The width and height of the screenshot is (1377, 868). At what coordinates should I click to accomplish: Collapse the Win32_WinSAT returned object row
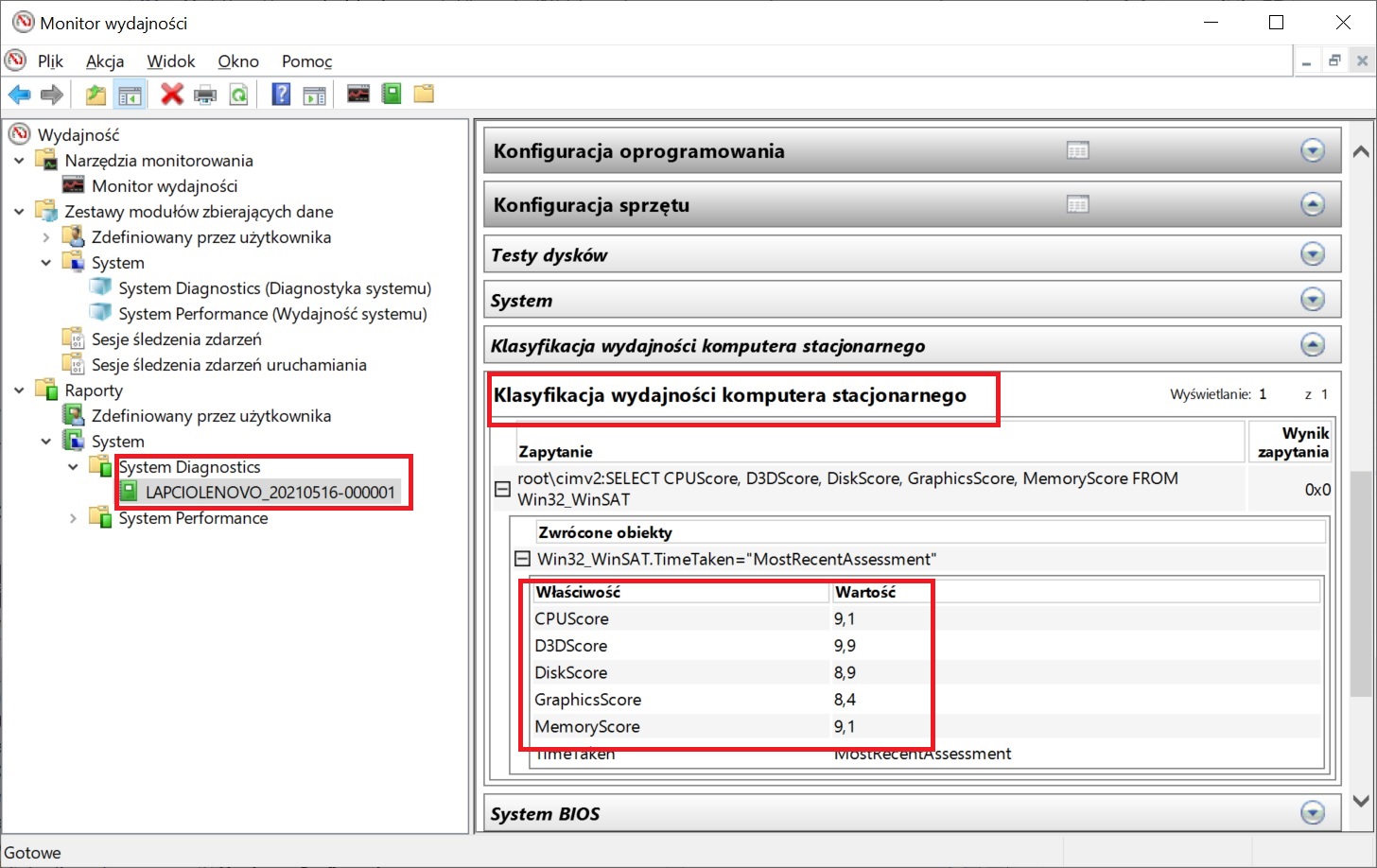522,559
